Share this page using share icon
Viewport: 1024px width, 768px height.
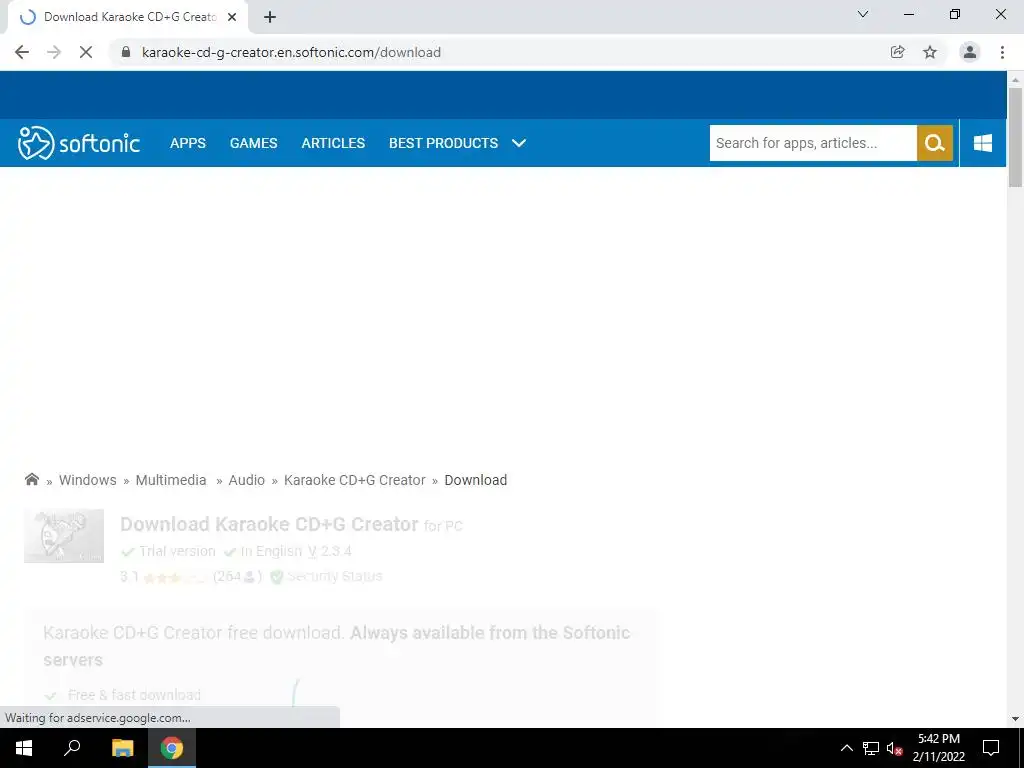pyautogui.click(x=897, y=52)
